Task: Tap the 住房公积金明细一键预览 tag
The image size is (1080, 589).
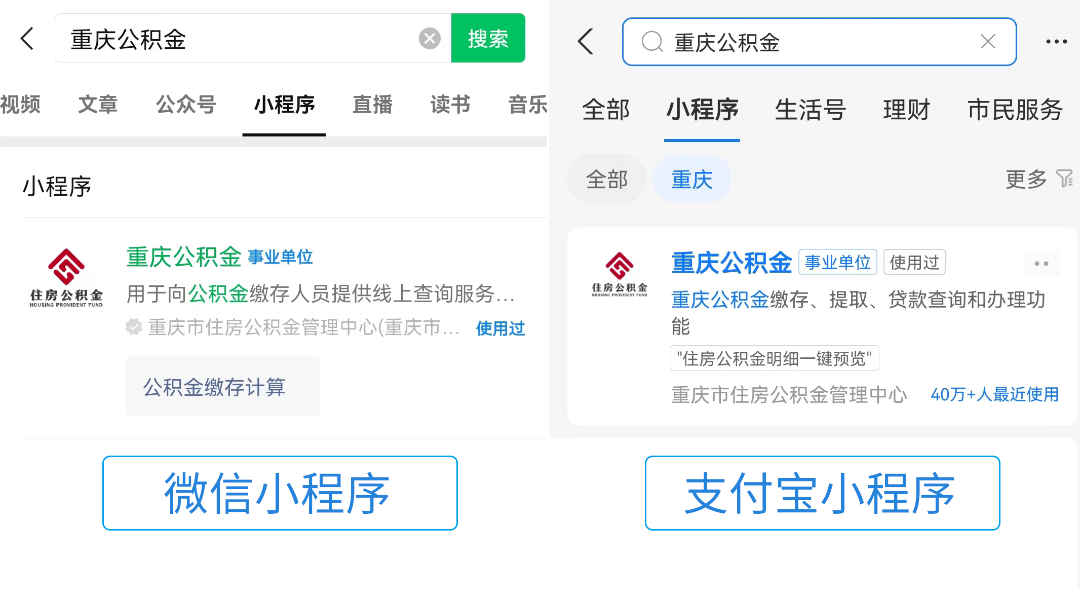Action: [774, 358]
